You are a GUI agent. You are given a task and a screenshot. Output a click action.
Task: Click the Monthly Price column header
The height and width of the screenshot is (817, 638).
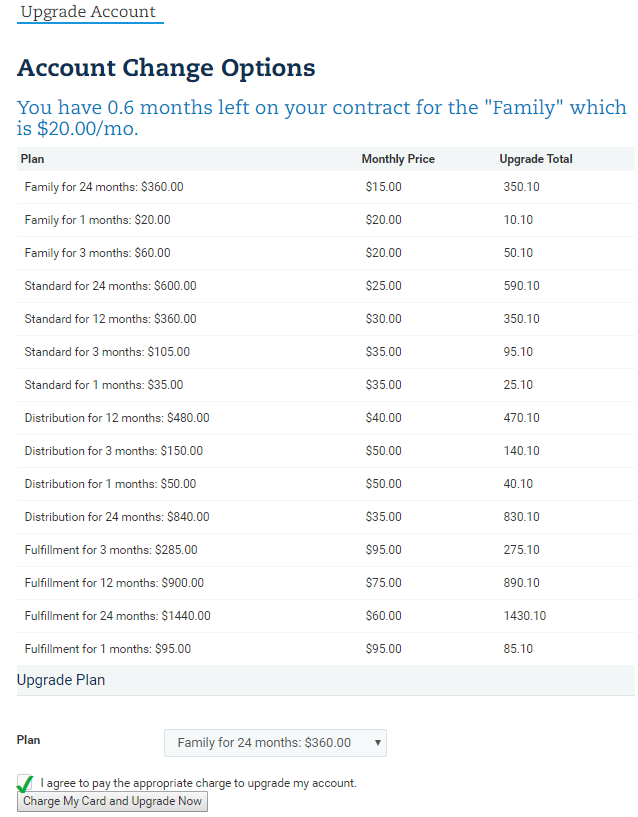[398, 159]
